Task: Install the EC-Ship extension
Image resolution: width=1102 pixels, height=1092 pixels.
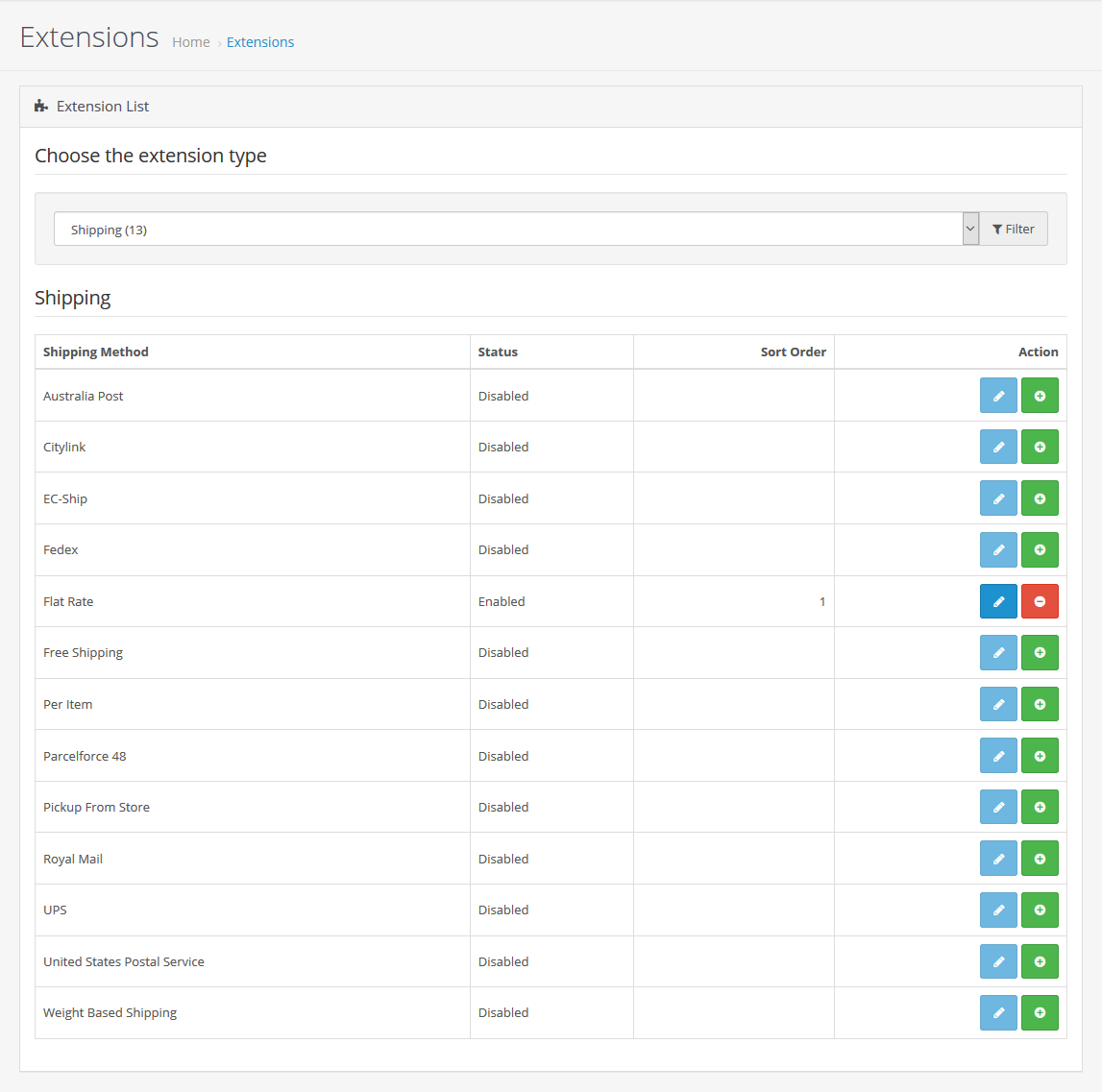Action: click(x=1040, y=497)
